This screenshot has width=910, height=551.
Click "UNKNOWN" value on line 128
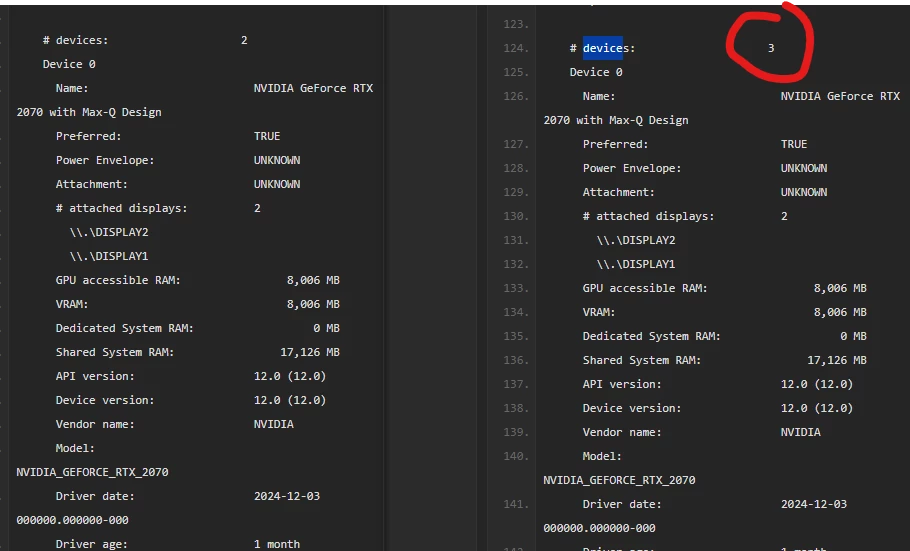click(804, 168)
